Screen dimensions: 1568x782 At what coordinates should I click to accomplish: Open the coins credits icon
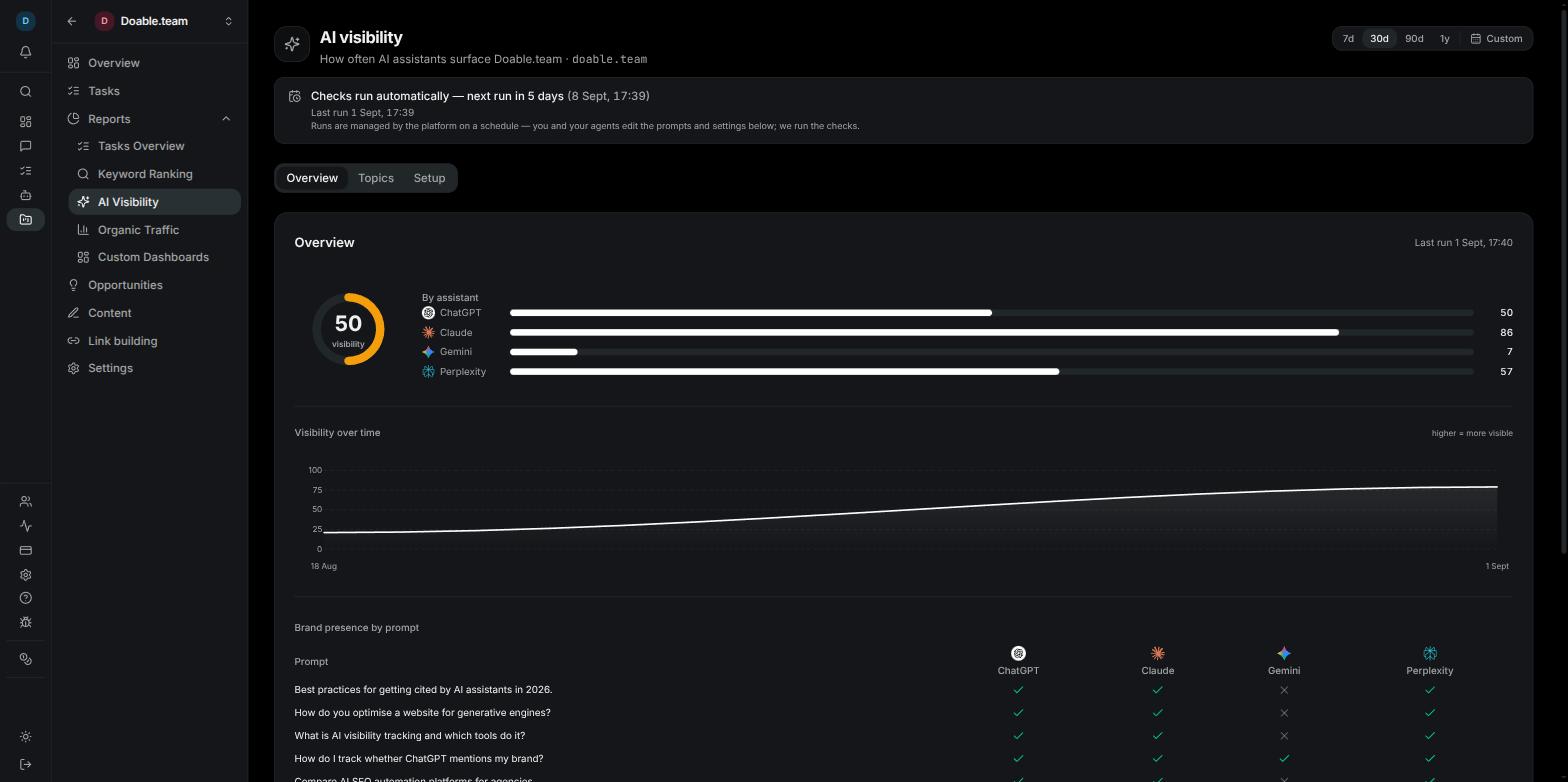(x=26, y=659)
